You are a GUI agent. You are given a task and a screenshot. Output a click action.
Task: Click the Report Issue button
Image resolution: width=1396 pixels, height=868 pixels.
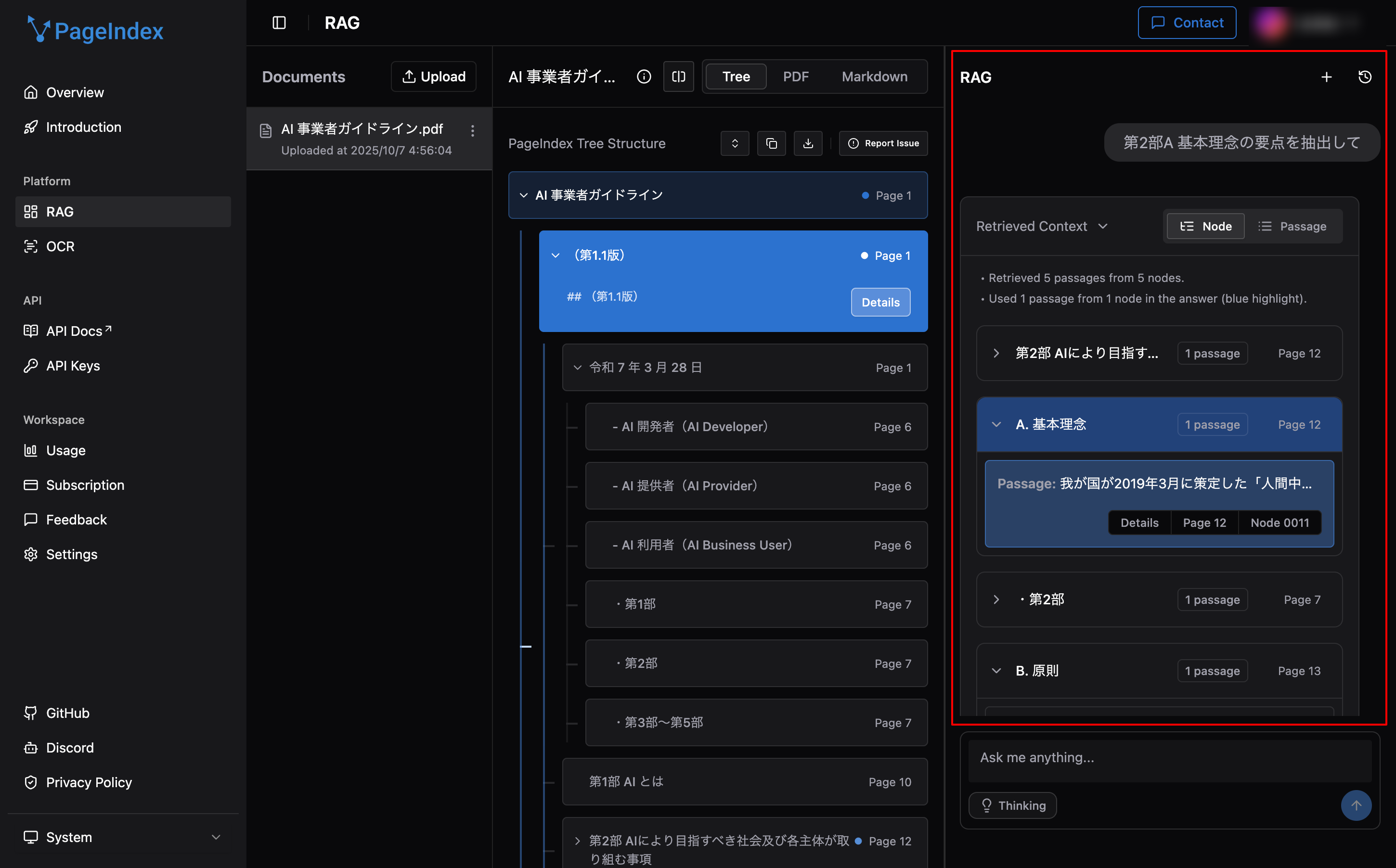point(883,143)
